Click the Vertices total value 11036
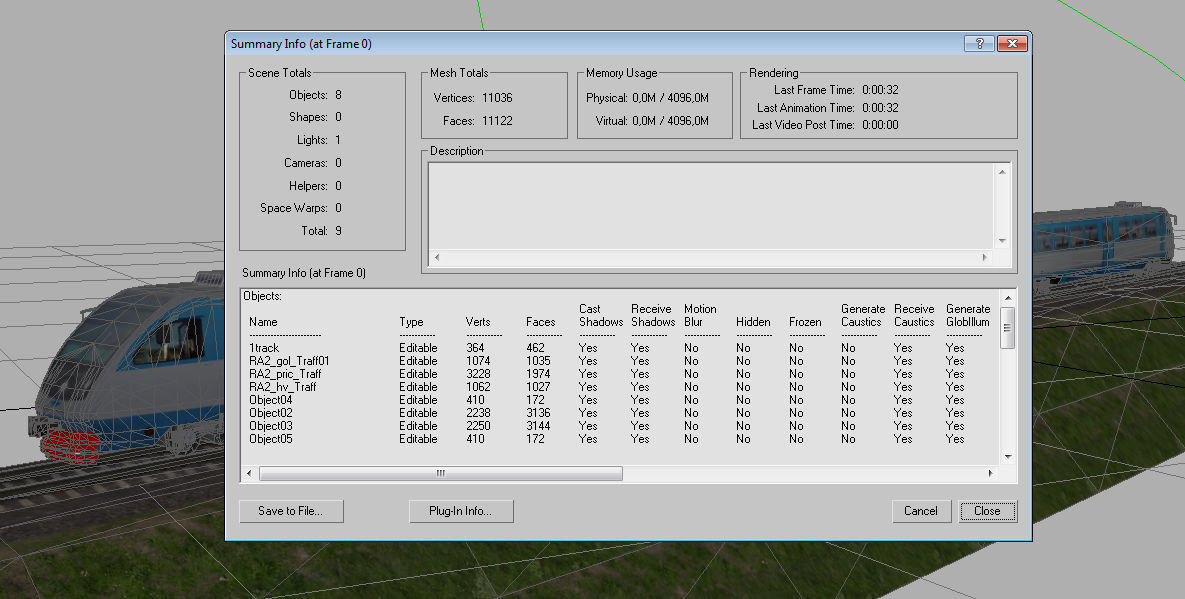This screenshot has height=599, width=1185. [497, 97]
